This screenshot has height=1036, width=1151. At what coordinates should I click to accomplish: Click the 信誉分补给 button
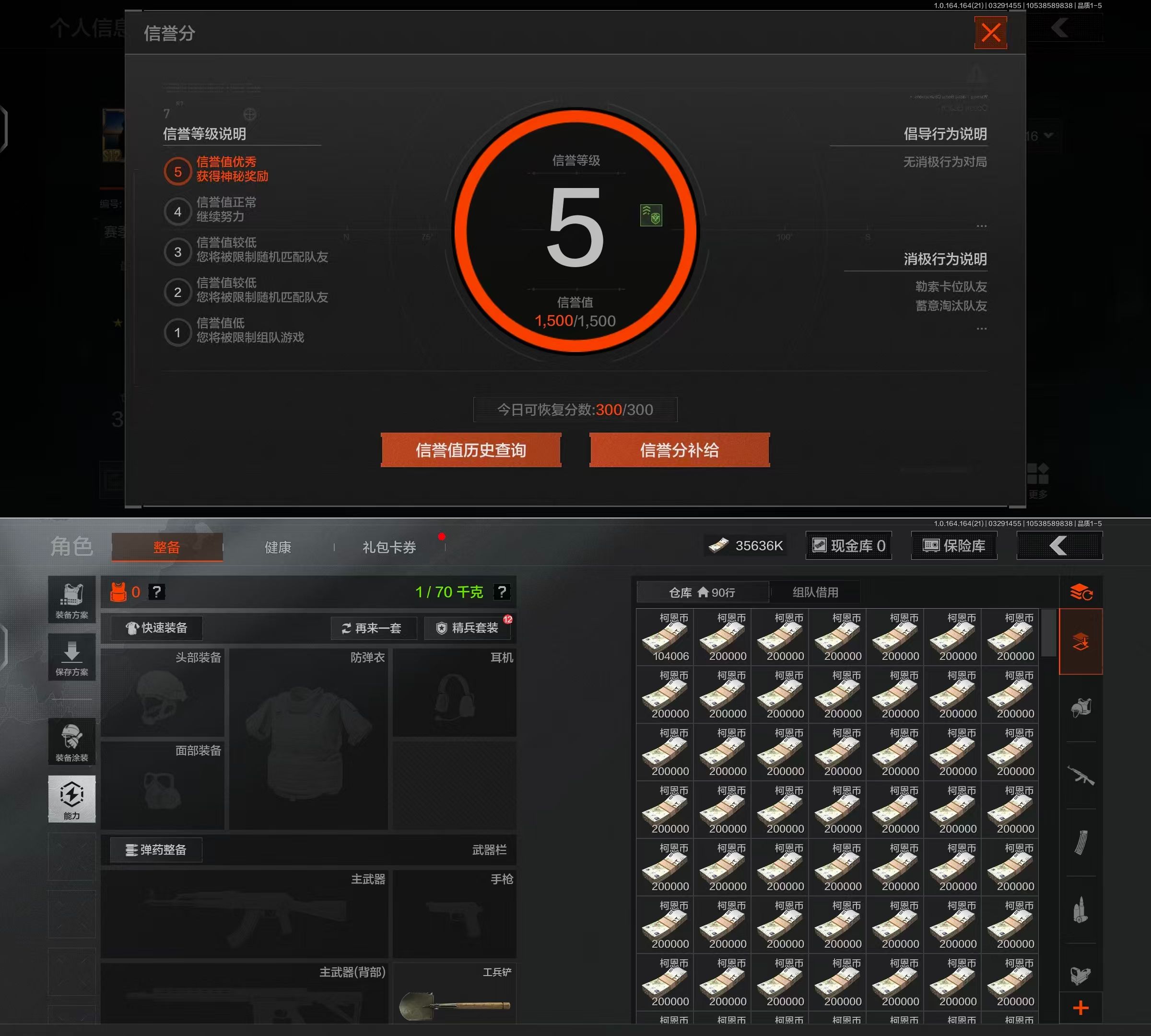[679, 450]
